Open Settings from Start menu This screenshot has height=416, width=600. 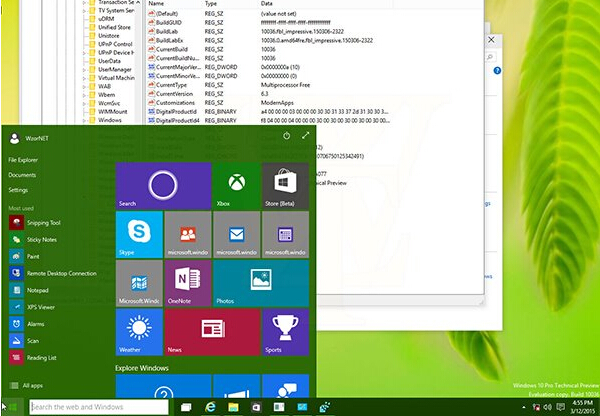(x=18, y=190)
